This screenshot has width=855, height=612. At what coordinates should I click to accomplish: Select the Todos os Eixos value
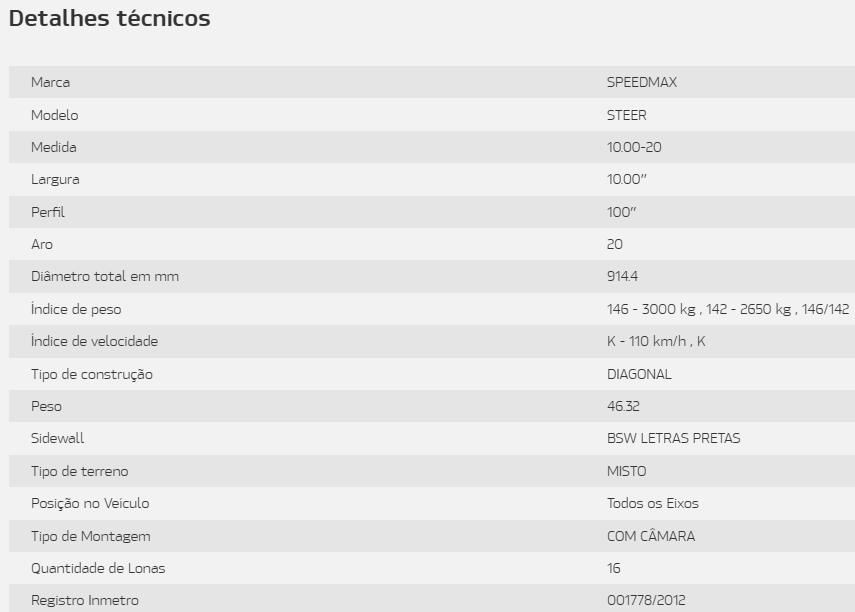(x=653, y=503)
